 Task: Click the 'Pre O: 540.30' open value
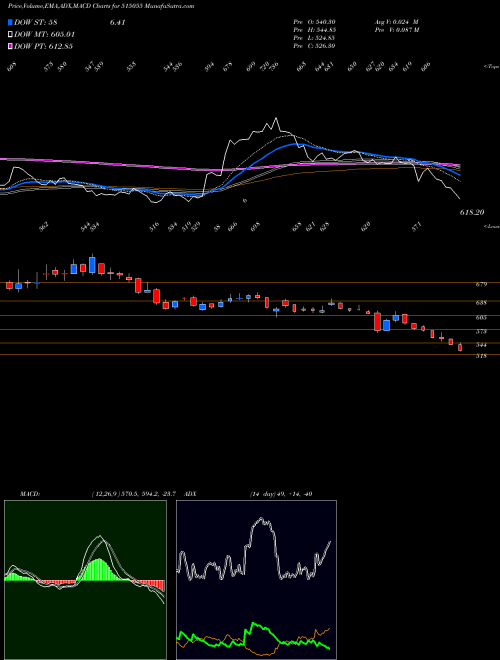coord(314,21)
